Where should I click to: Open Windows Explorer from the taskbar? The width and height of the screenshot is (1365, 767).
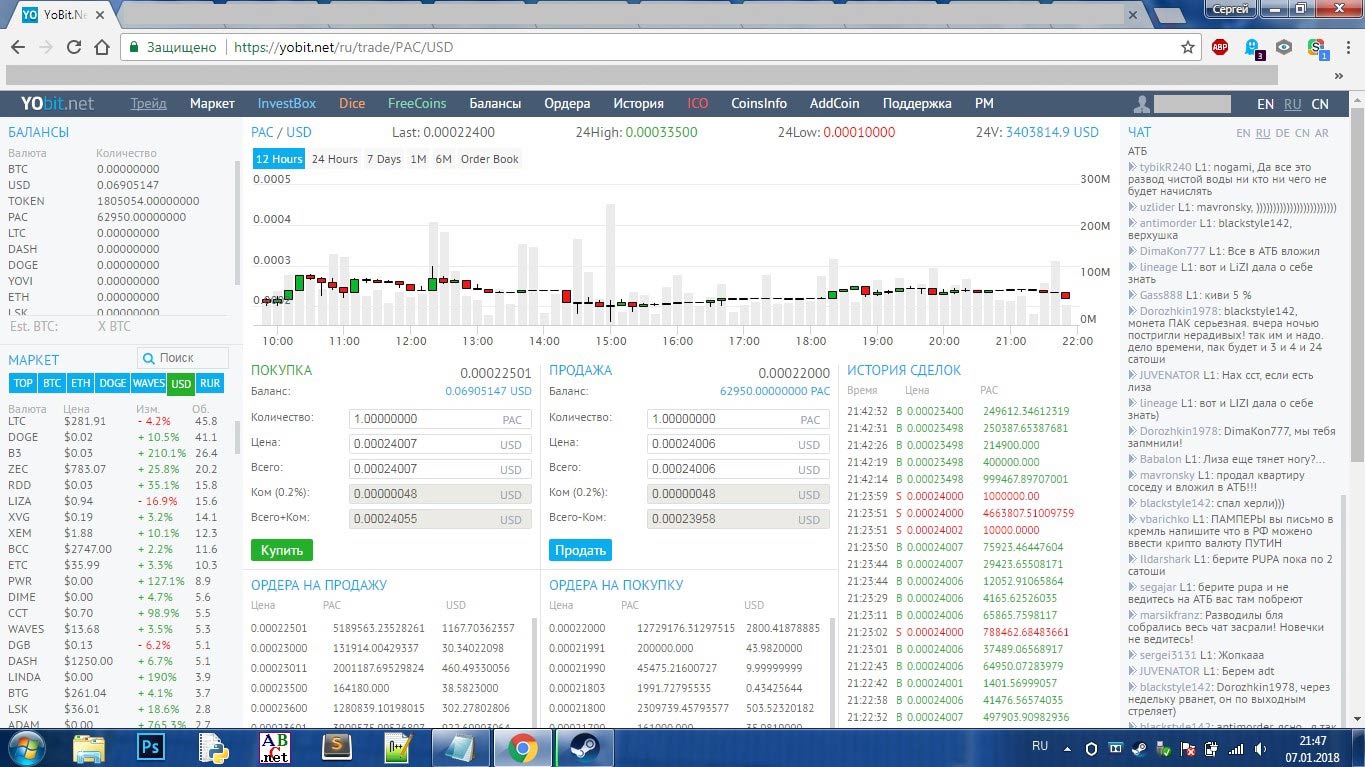point(89,747)
